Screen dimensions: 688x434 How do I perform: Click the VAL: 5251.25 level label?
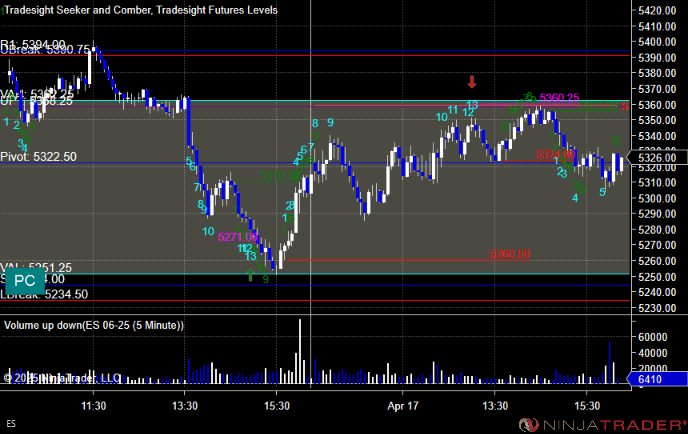point(36,267)
